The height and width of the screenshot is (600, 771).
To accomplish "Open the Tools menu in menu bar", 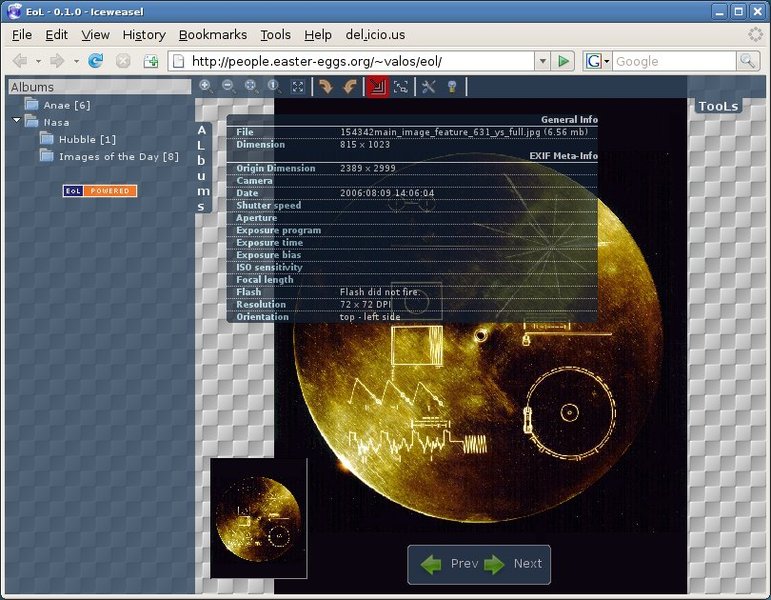I will tap(275, 35).
